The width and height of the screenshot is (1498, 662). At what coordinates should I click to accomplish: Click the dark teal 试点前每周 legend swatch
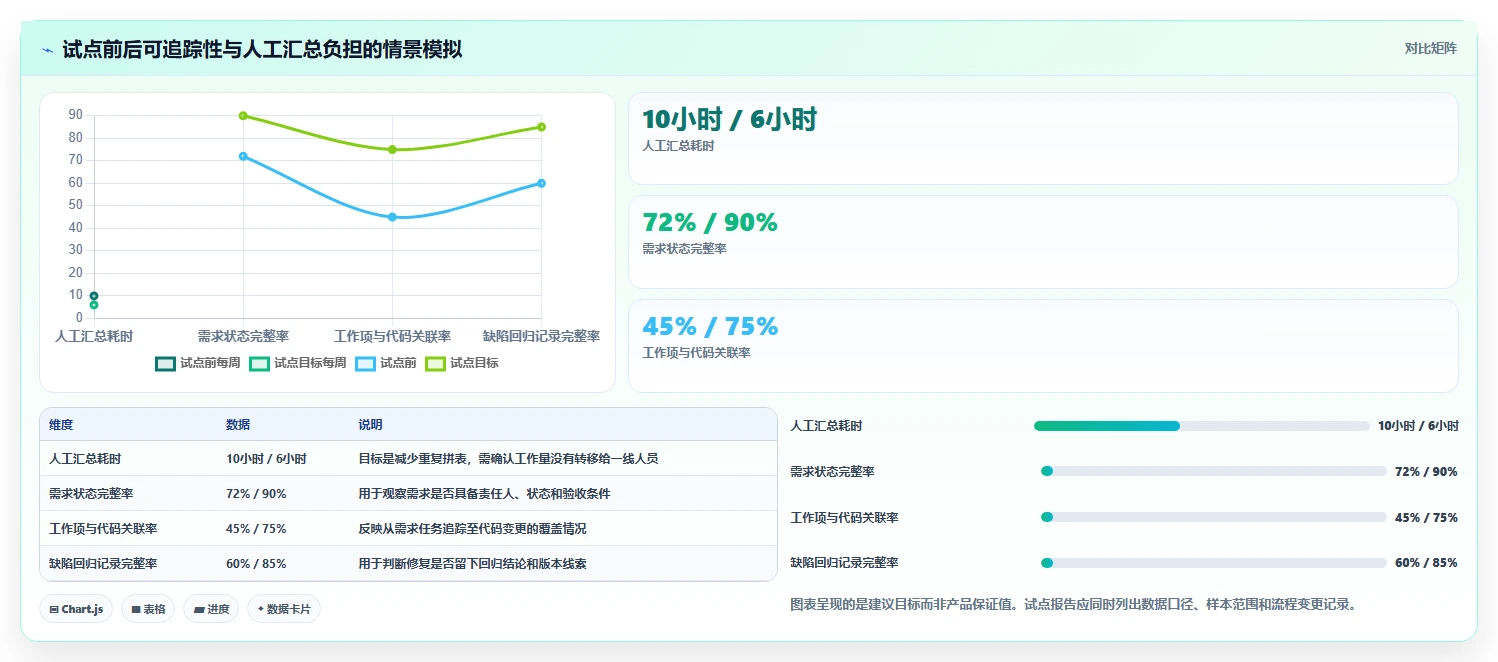click(x=165, y=363)
